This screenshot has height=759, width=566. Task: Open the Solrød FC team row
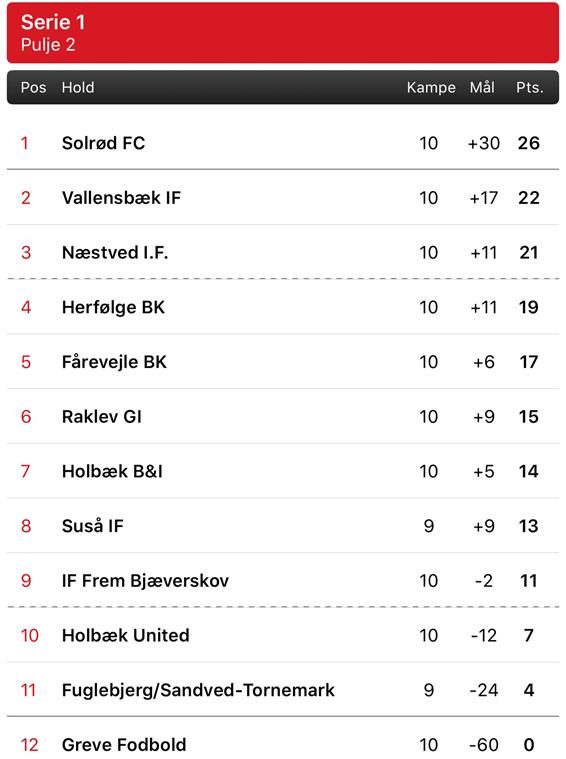pos(283,143)
